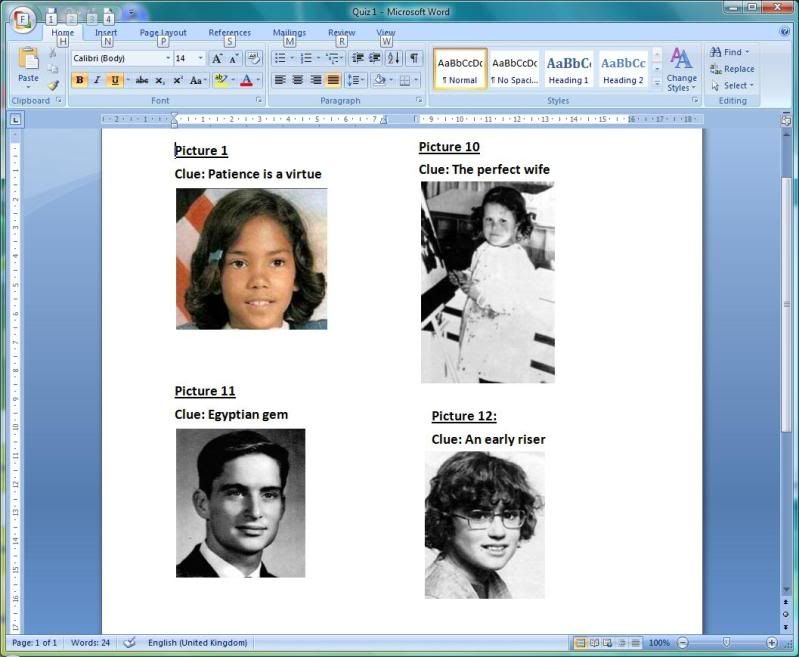Toggle Show/Hide paragraph marks

(414, 59)
